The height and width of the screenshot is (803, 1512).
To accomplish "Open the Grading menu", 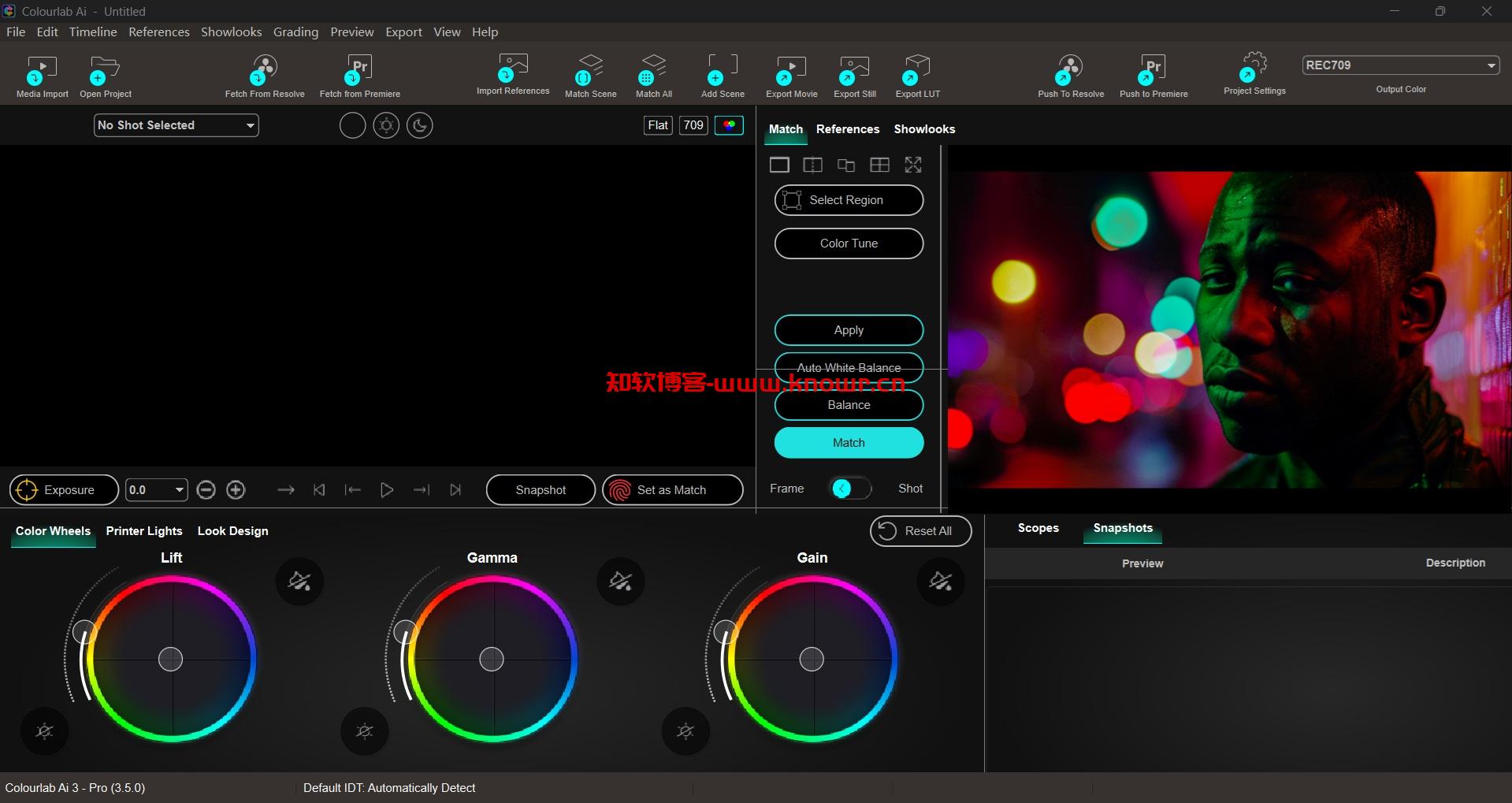I will tap(295, 32).
